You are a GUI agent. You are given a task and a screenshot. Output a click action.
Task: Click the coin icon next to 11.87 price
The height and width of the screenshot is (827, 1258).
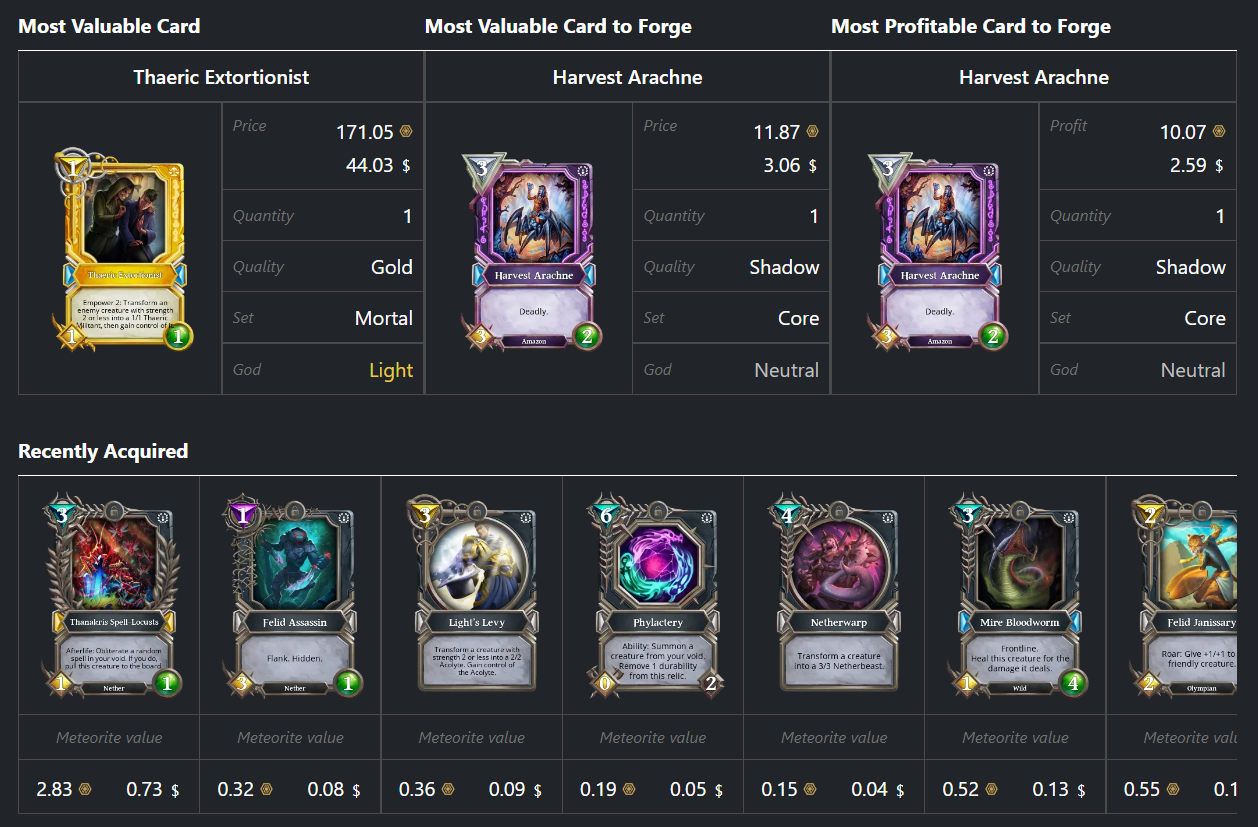click(x=812, y=132)
